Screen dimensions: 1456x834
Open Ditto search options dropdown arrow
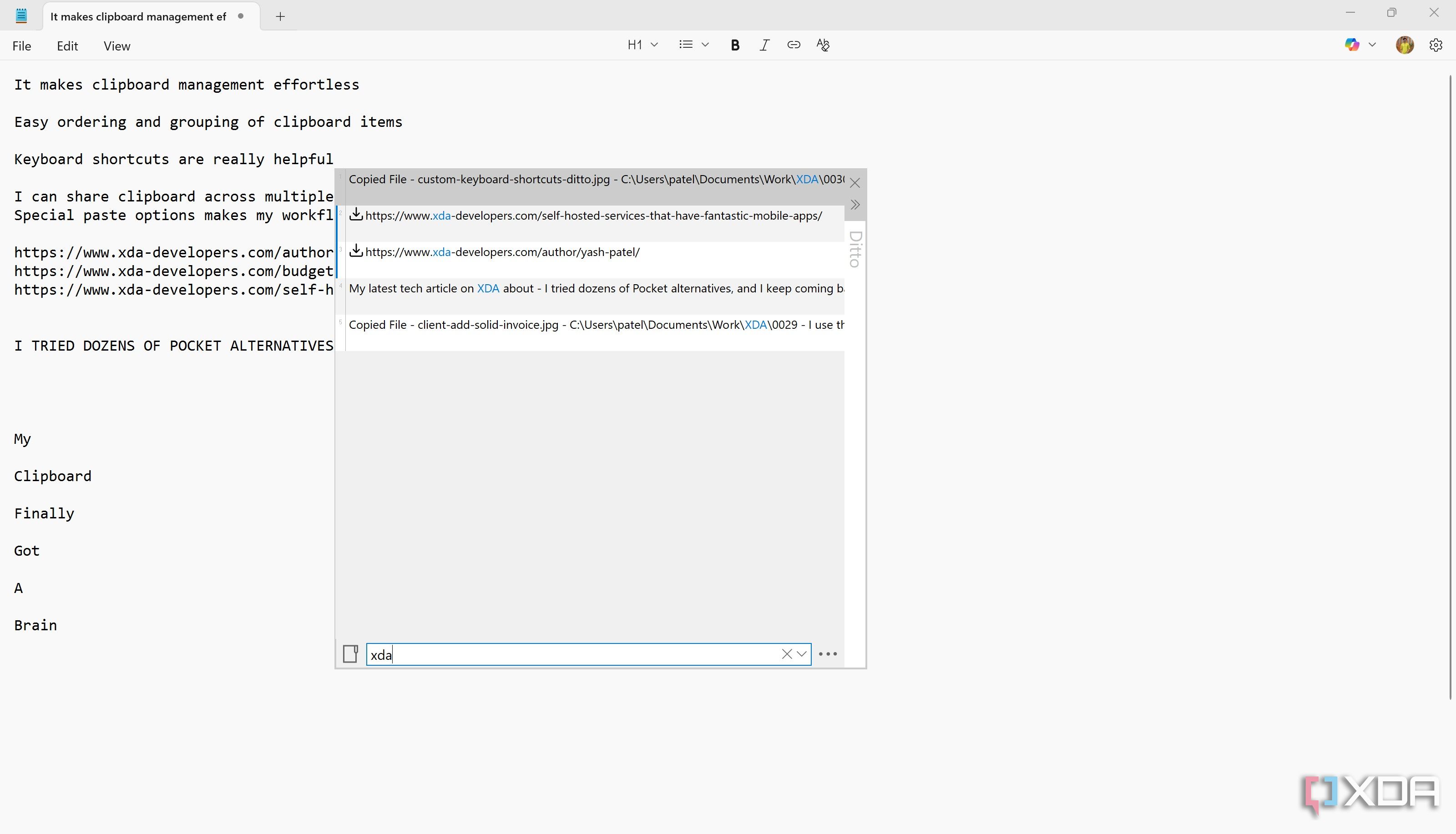click(802, 654)
